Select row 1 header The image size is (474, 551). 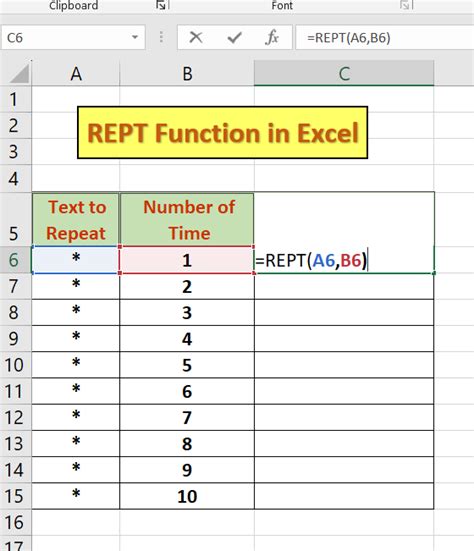pos(15,99)
